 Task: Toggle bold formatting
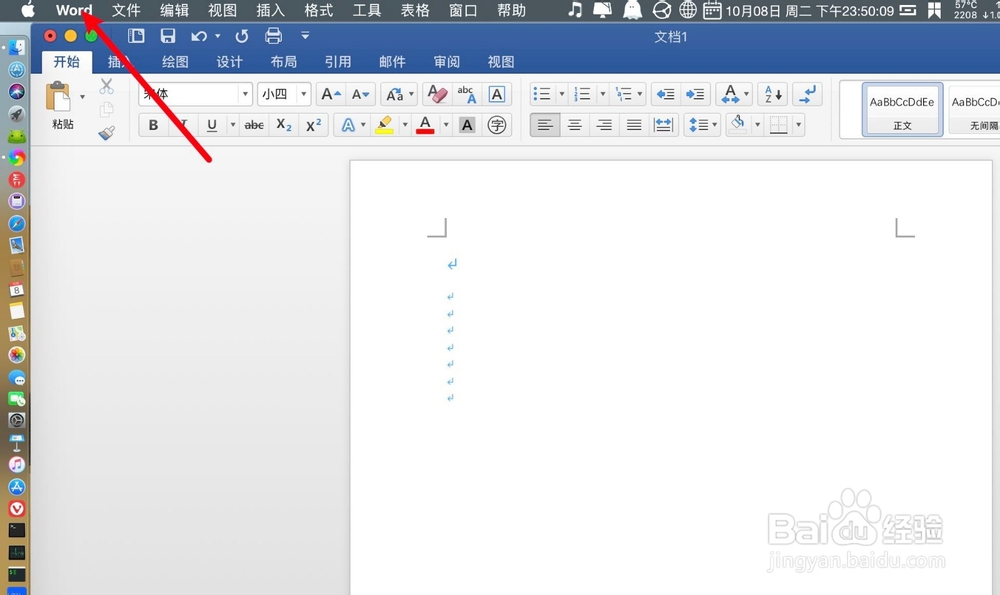coord(153,125)
